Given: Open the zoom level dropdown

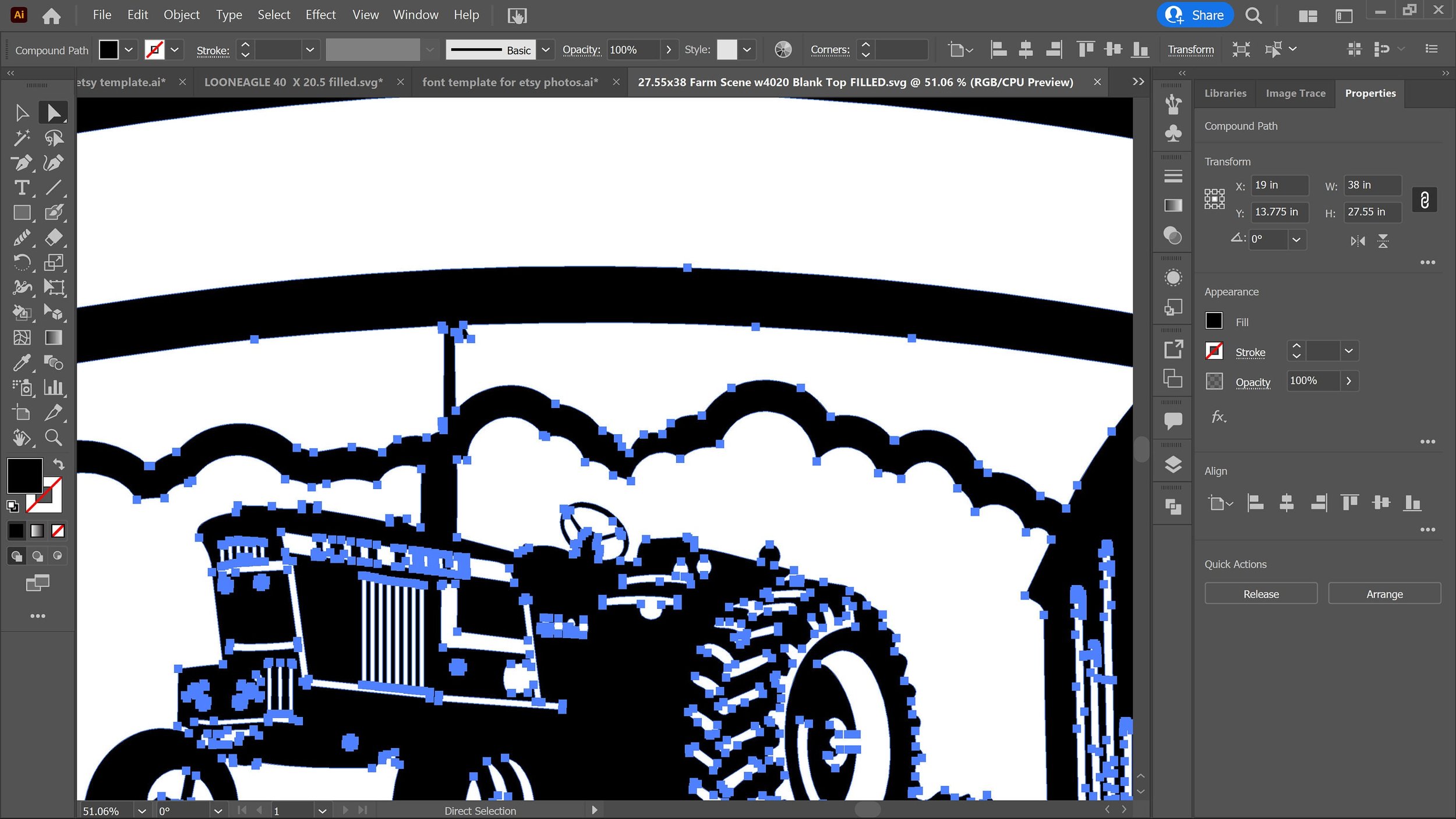Looking at the screenshot, I should tap(142, 811).
